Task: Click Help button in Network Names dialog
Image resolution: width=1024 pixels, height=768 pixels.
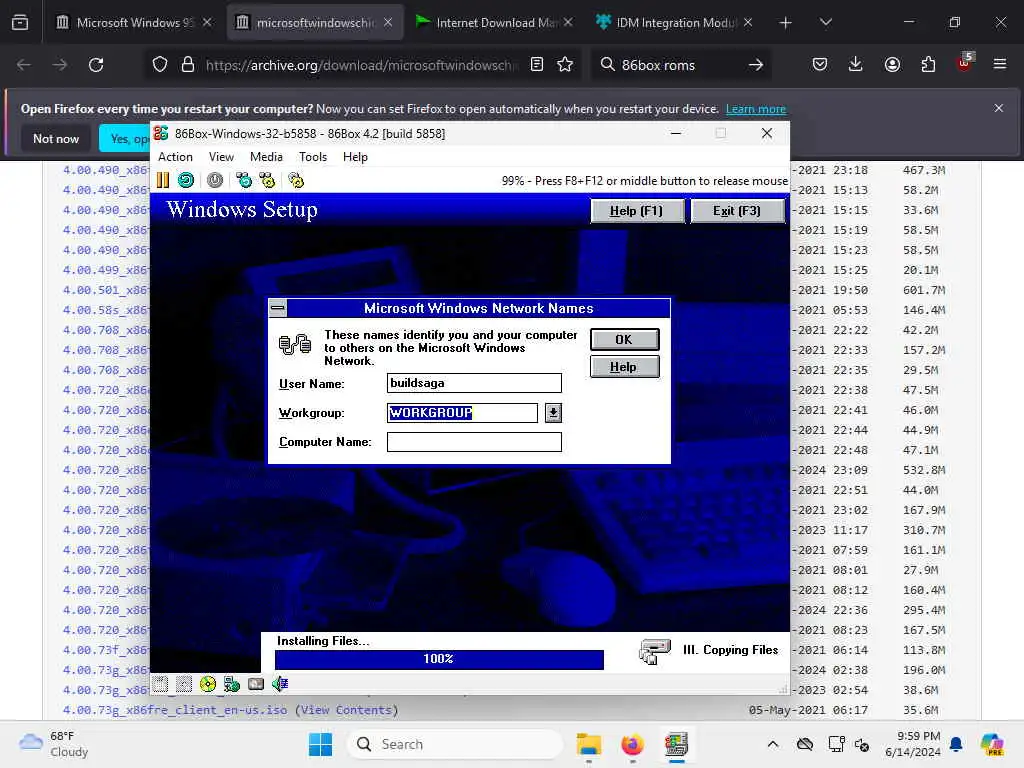Action: click(x=624, y=367)
